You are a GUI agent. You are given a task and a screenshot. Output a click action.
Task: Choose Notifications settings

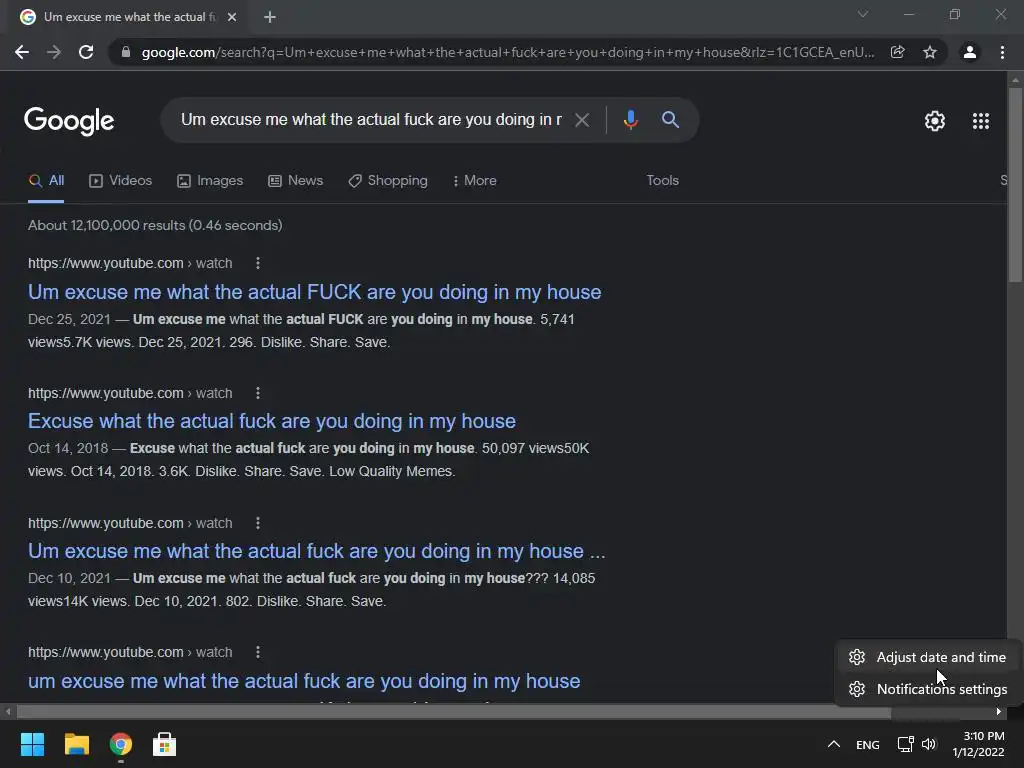coord(927,690)
